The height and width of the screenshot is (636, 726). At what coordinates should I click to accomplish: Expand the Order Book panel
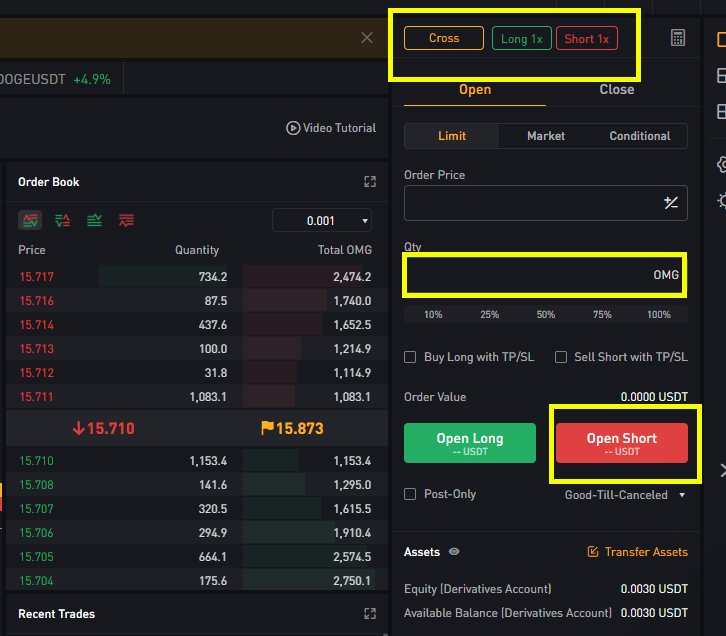coord(369,181)
